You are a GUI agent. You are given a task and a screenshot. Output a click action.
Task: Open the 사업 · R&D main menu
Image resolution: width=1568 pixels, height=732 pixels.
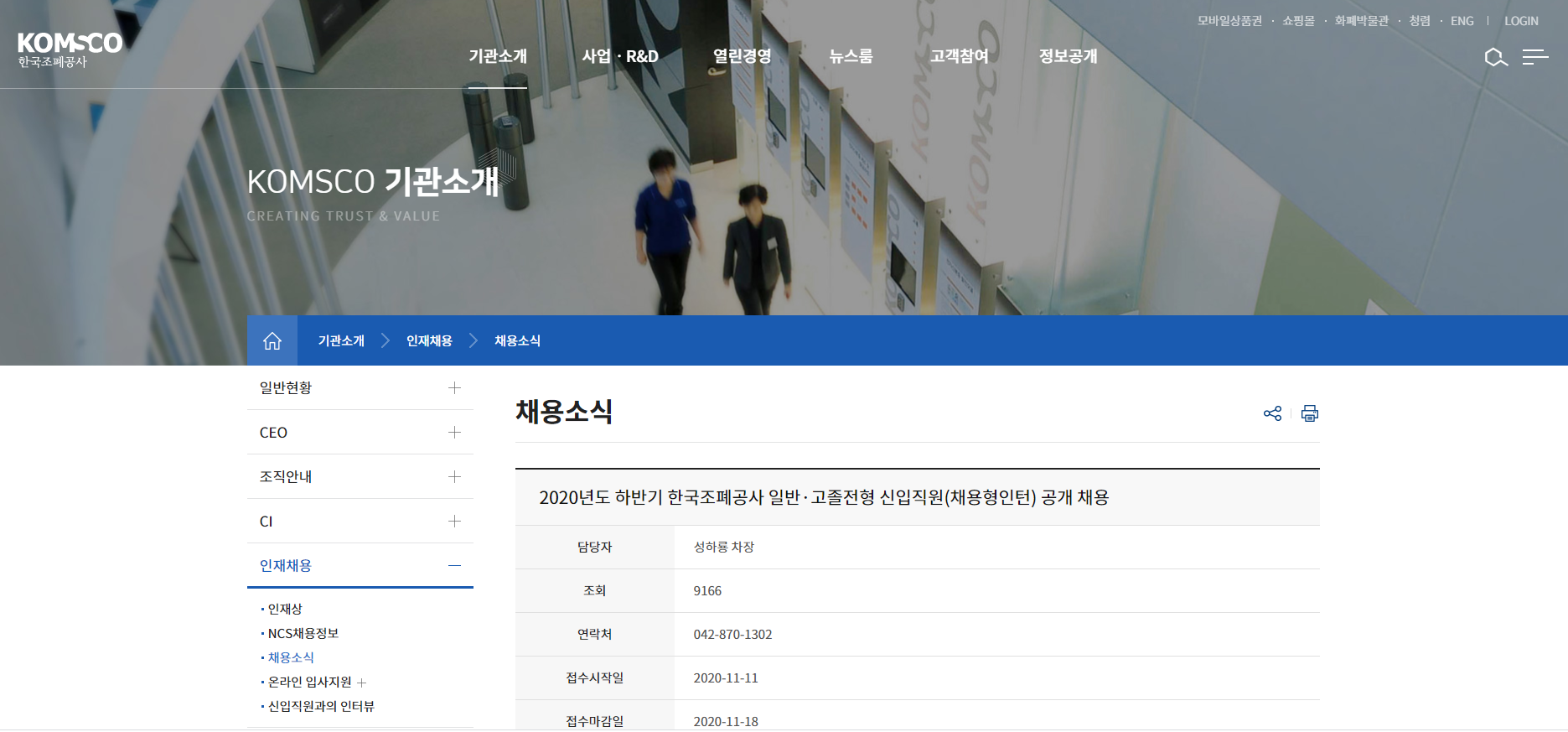[620, 56]
